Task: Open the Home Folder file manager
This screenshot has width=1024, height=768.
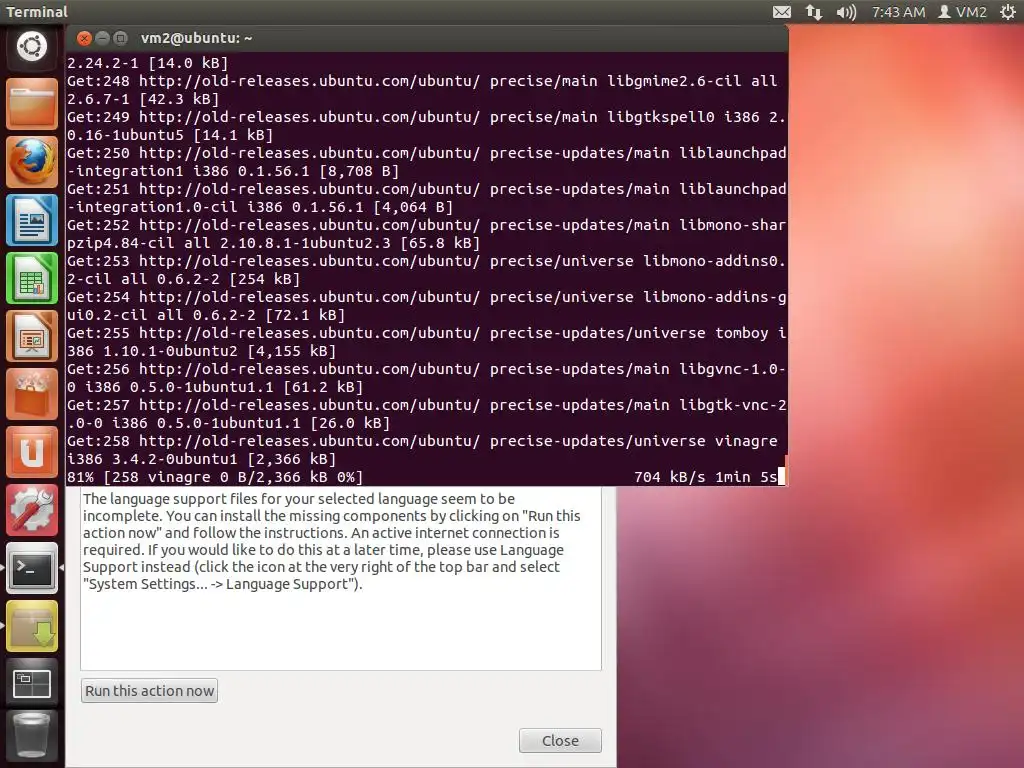Action: tap(31, 104)
